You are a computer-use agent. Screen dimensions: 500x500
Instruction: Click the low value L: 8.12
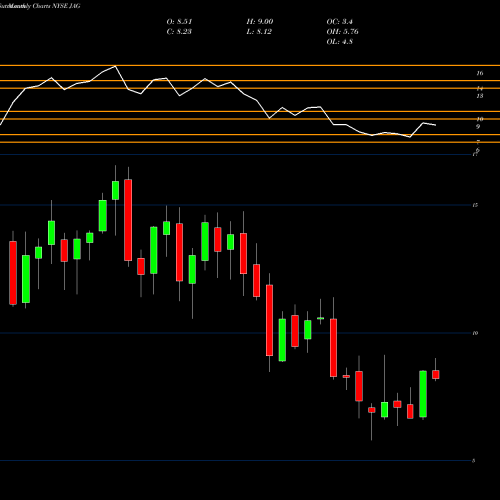259,32
